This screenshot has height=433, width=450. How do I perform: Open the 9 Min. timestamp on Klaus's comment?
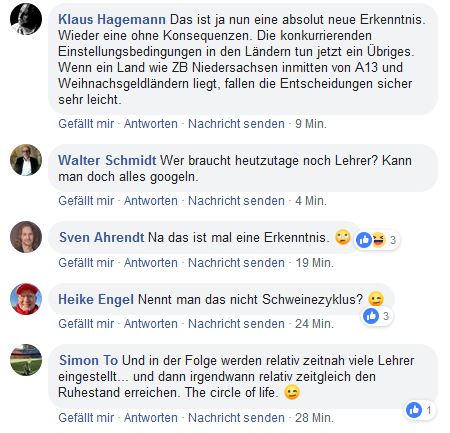pos(311,124)
